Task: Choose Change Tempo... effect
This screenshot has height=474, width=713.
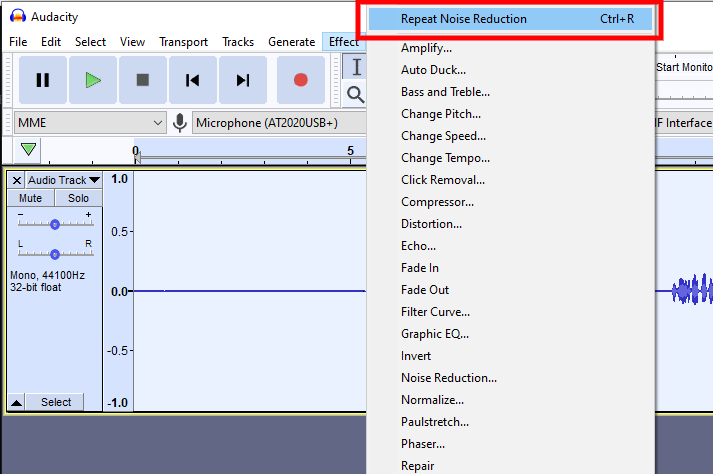Action: point(510,158)
